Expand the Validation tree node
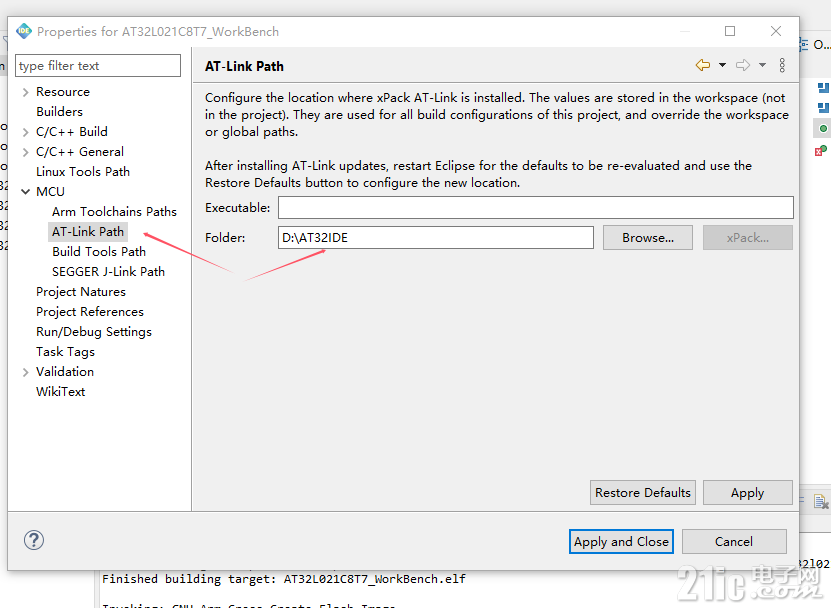The width and height of the screenshot is (831, 608). coord(25,372)
